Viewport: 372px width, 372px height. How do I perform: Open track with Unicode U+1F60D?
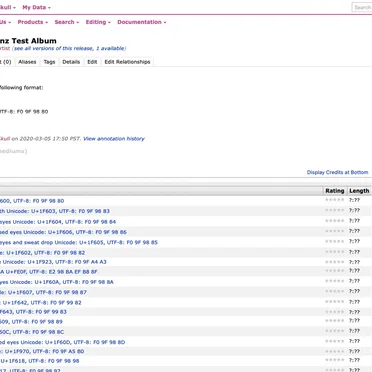click(x=62, y=343)
